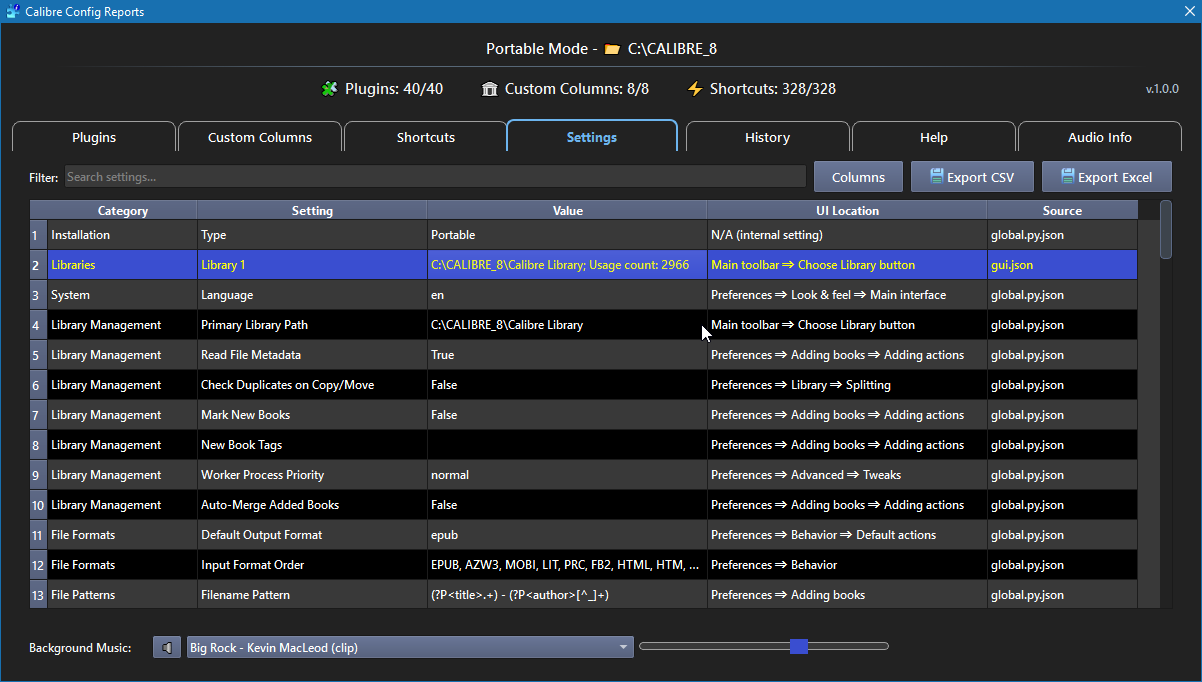Click the EPUB, AZW3, MOBI value cell
1202x682 pixels.
[x=567, y=565]
